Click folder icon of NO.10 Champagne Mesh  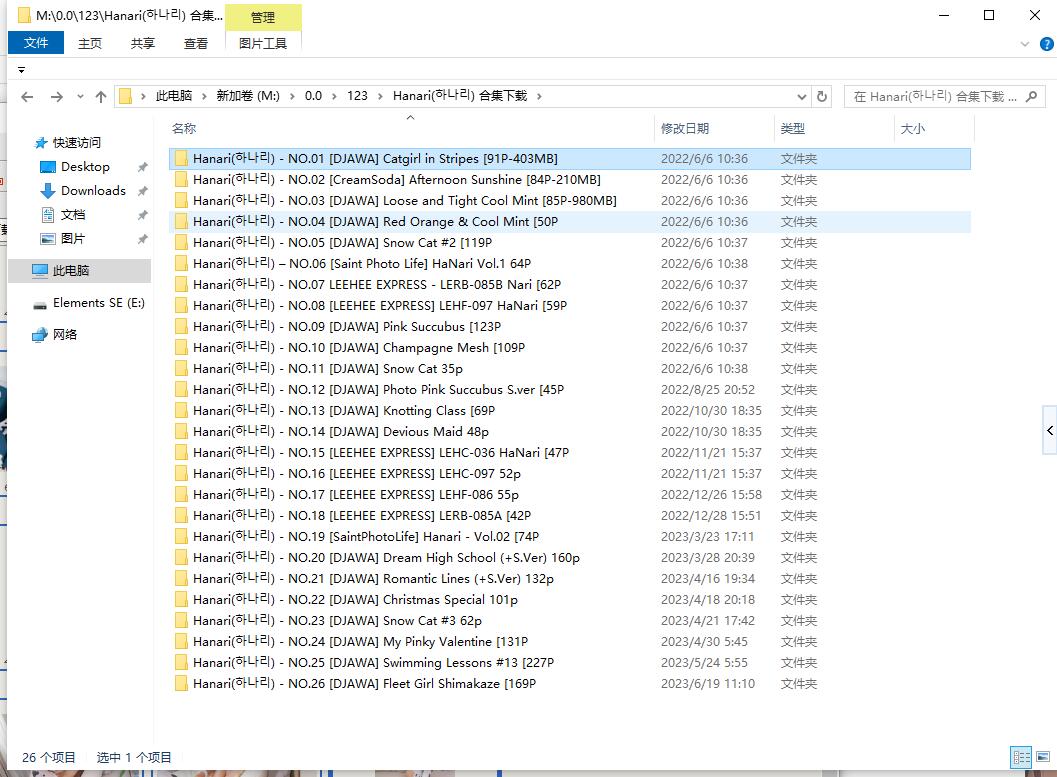point(181,348)
